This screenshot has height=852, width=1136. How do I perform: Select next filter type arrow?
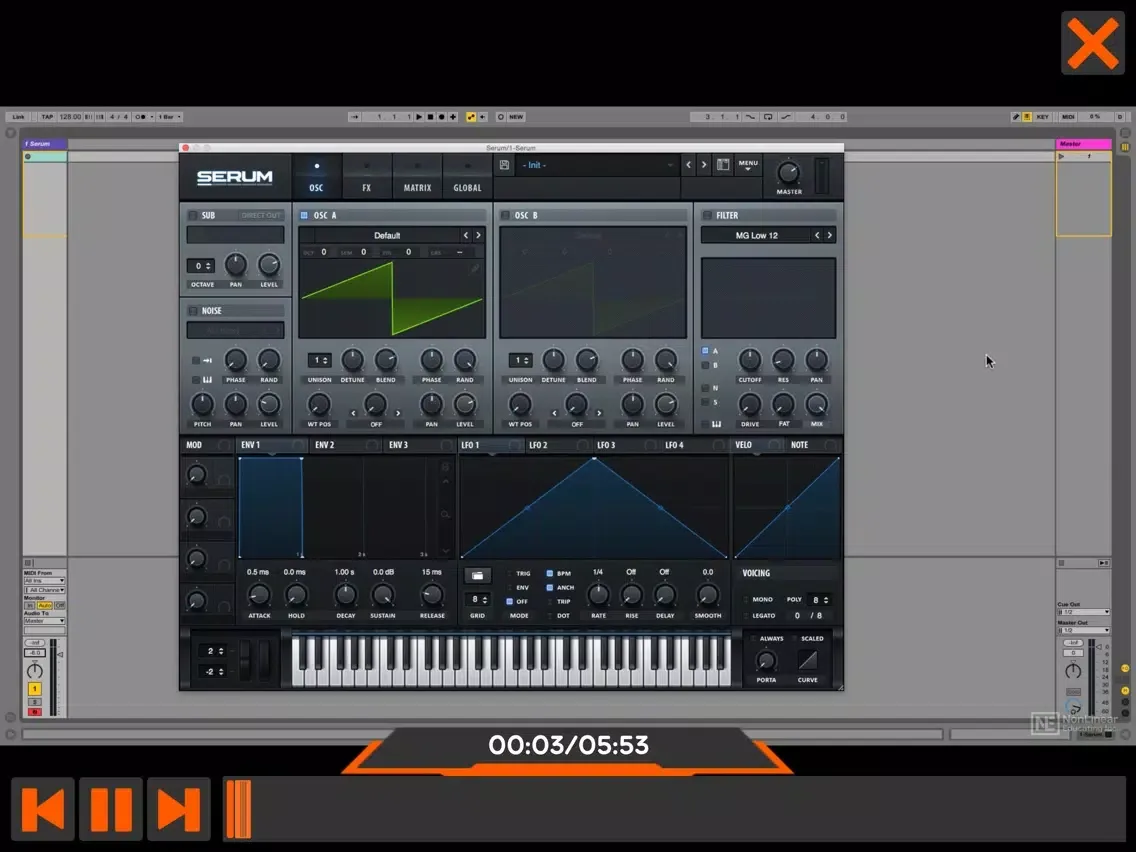[830, 235]
